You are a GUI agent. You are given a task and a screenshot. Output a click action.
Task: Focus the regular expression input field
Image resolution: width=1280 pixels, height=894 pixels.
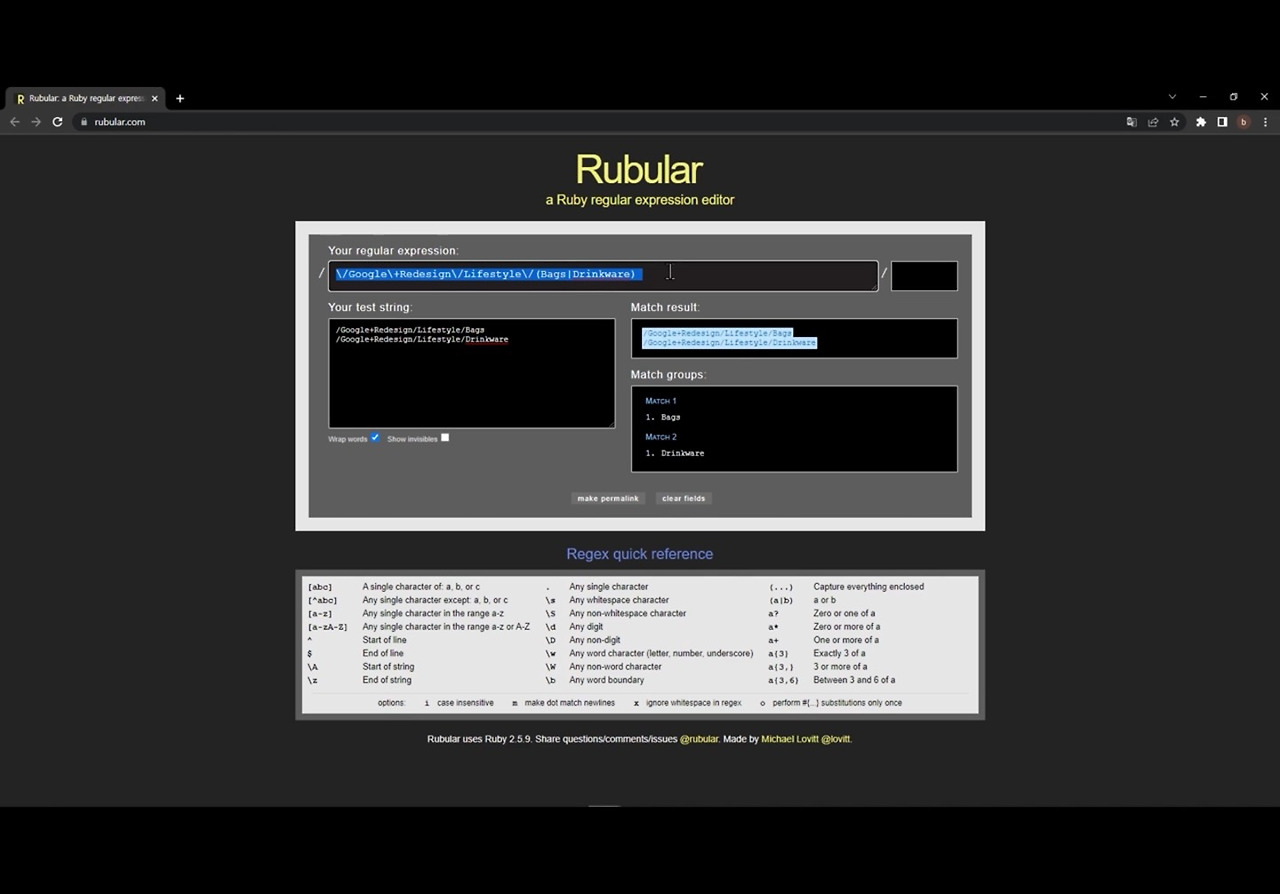coord(603,276)
